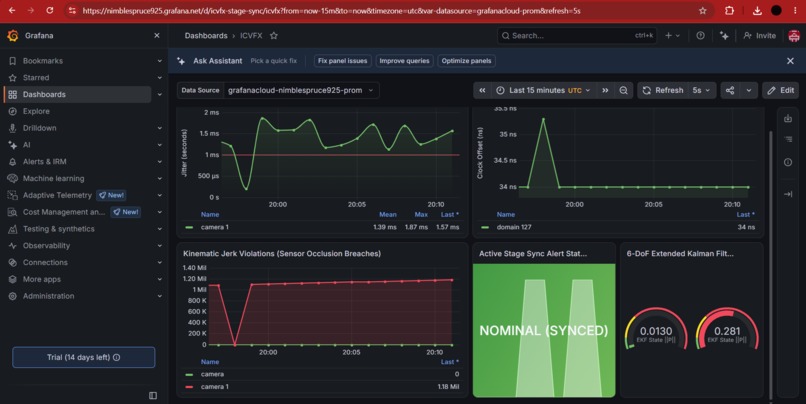This screenshot has height=404, width=806.
Task: Open the share options dropdown arrow
Action: 748,90
